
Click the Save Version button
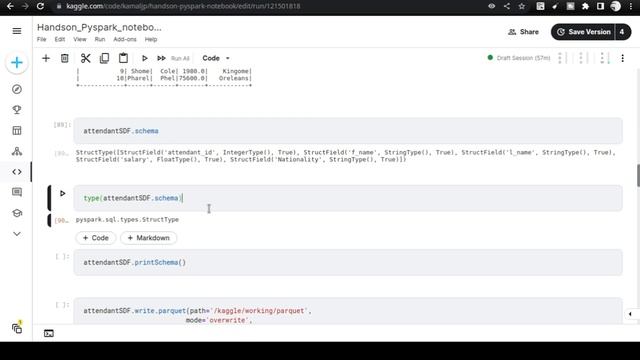coord(583,32)
